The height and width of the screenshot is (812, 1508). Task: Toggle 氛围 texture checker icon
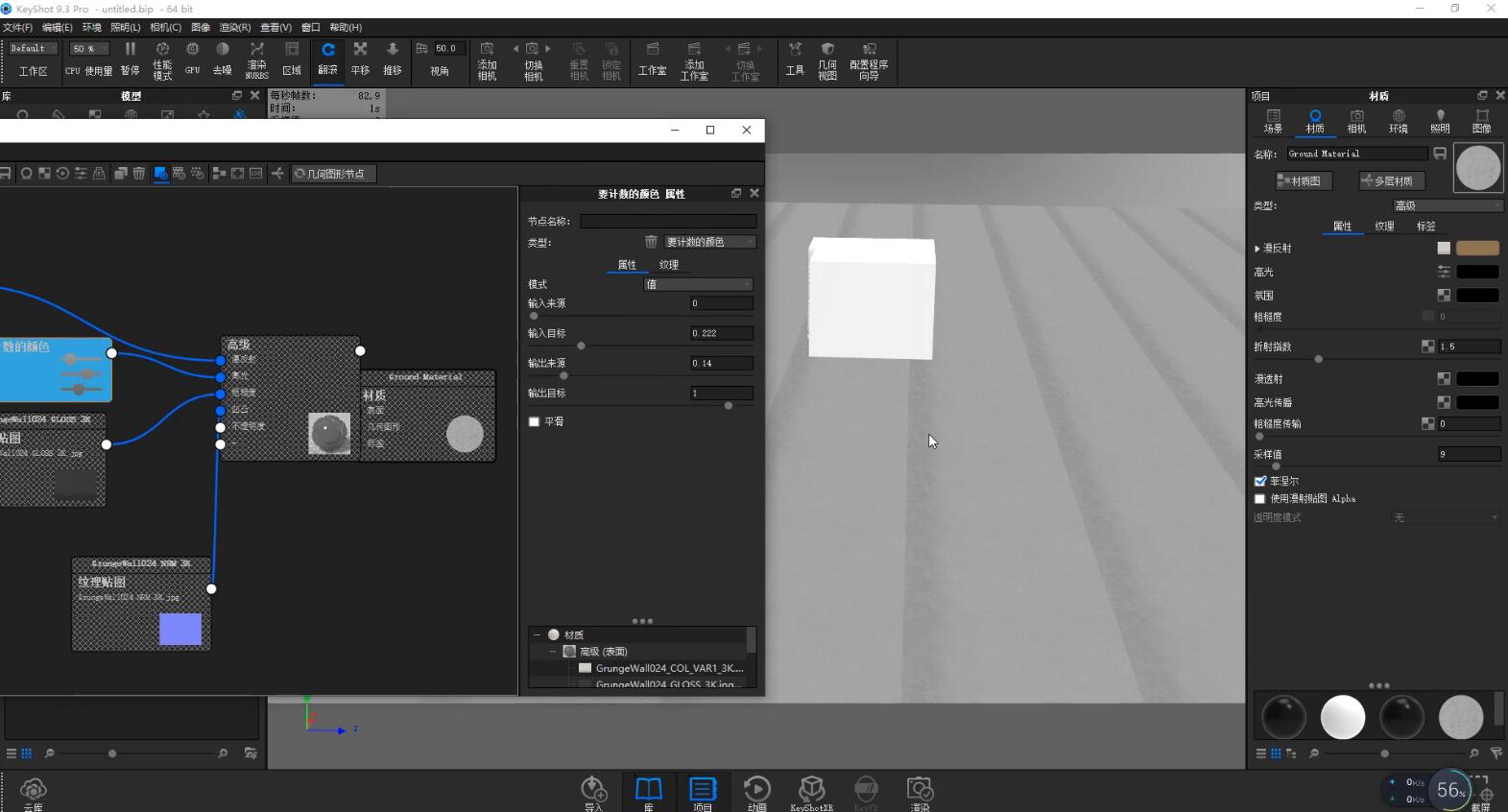click(x=1444, y=296)
